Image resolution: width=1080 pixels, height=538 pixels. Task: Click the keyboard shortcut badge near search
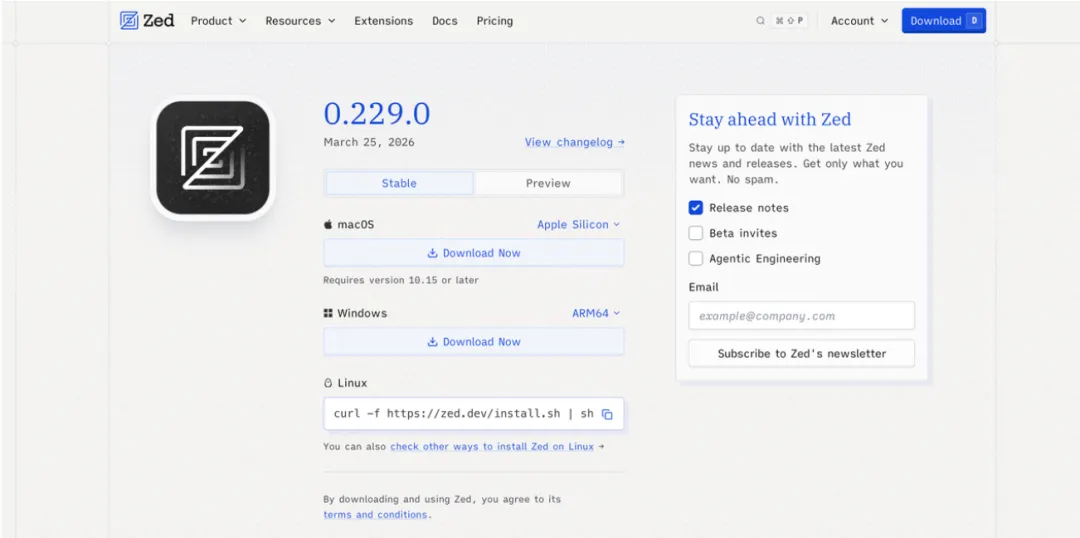(789, 21)
